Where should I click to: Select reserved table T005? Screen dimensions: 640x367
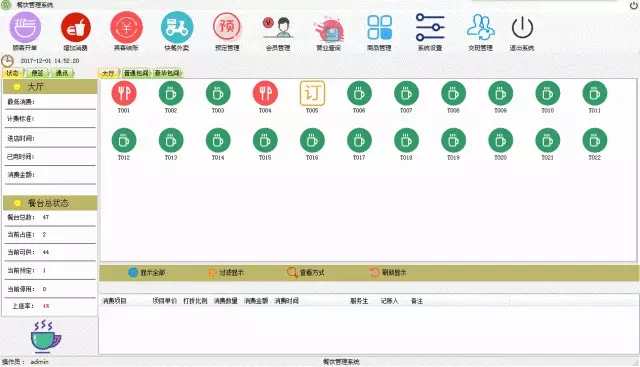312,93
